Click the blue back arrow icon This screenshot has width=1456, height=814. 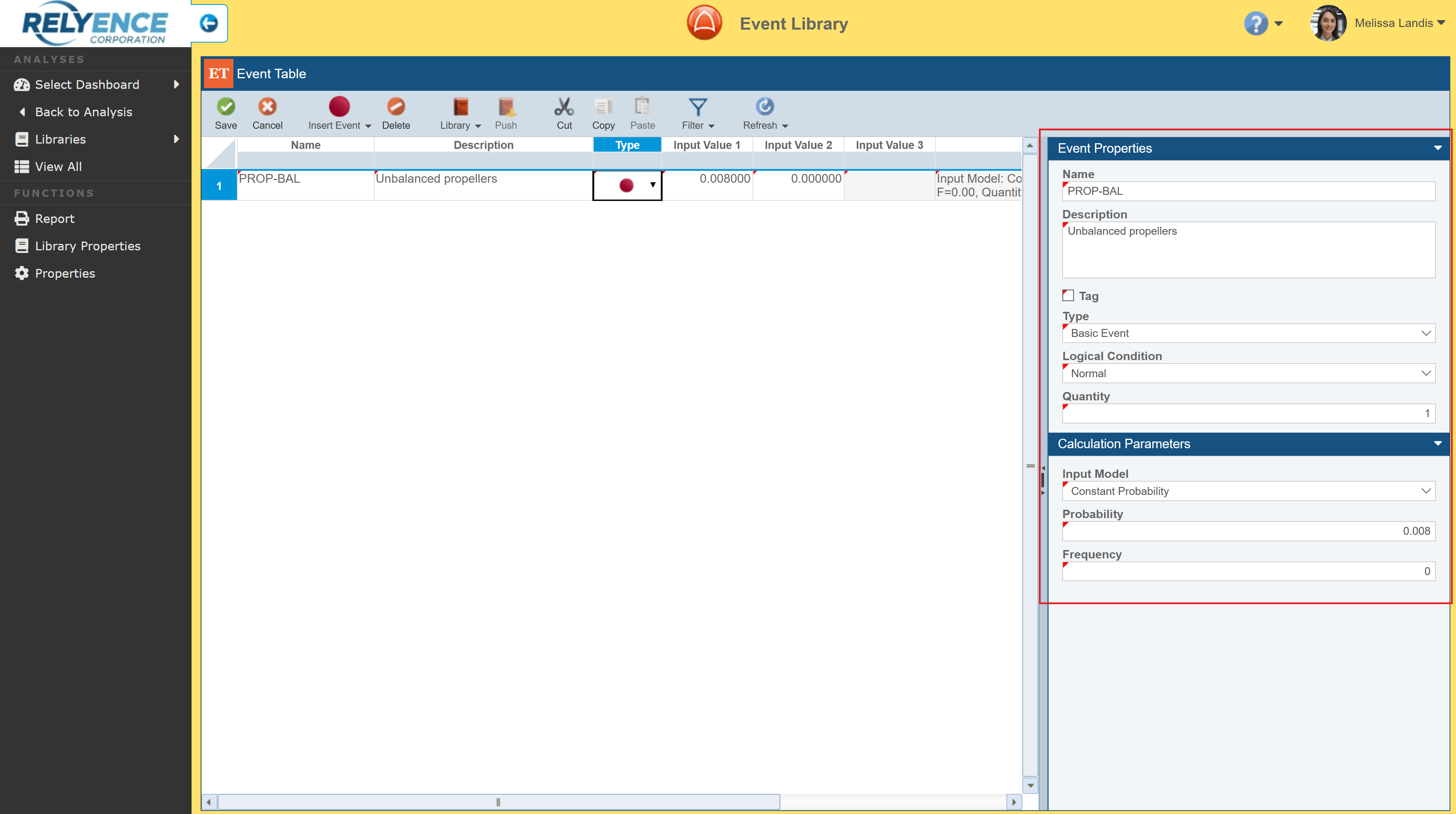point(209,23)
